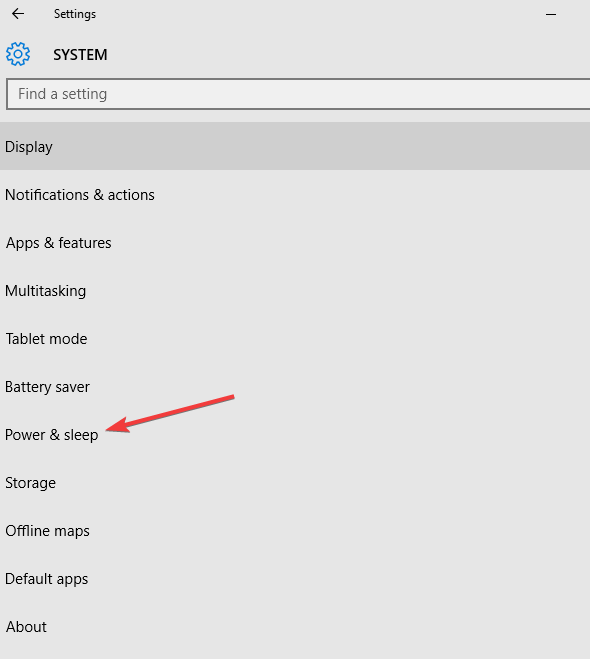Open Power & sleep settings

point(295,435)
